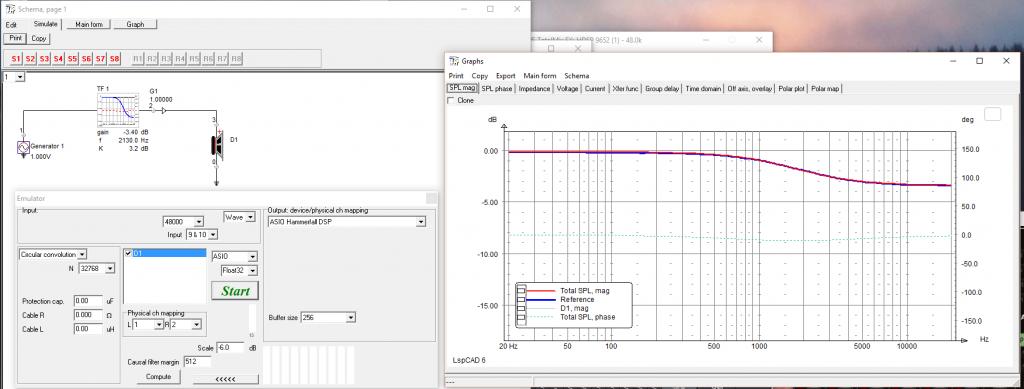Activate the S8 snapshot button
The height and width of the screenshot is (389, 1024).
tap(114, 59)
